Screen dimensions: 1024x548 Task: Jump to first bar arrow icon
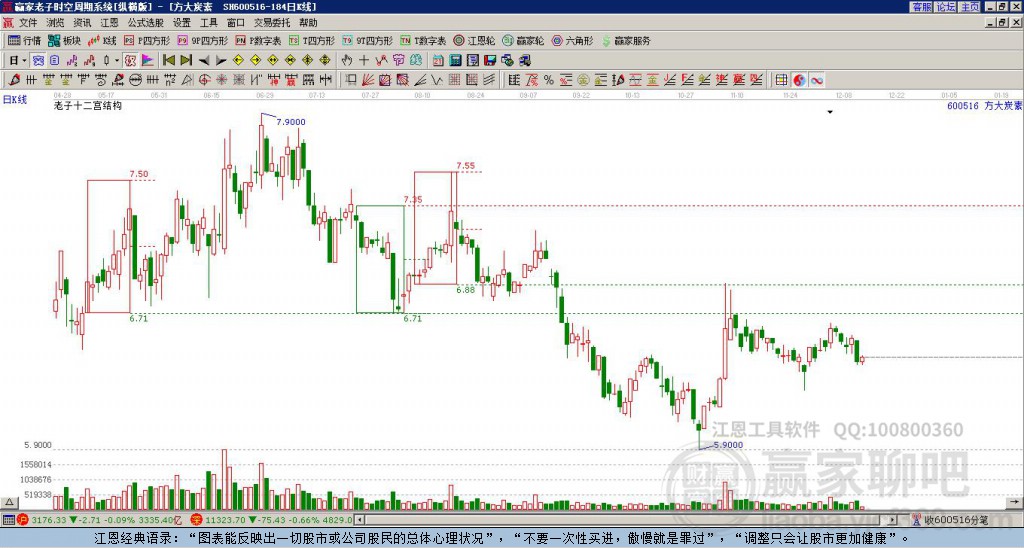(x=168, y=60)
